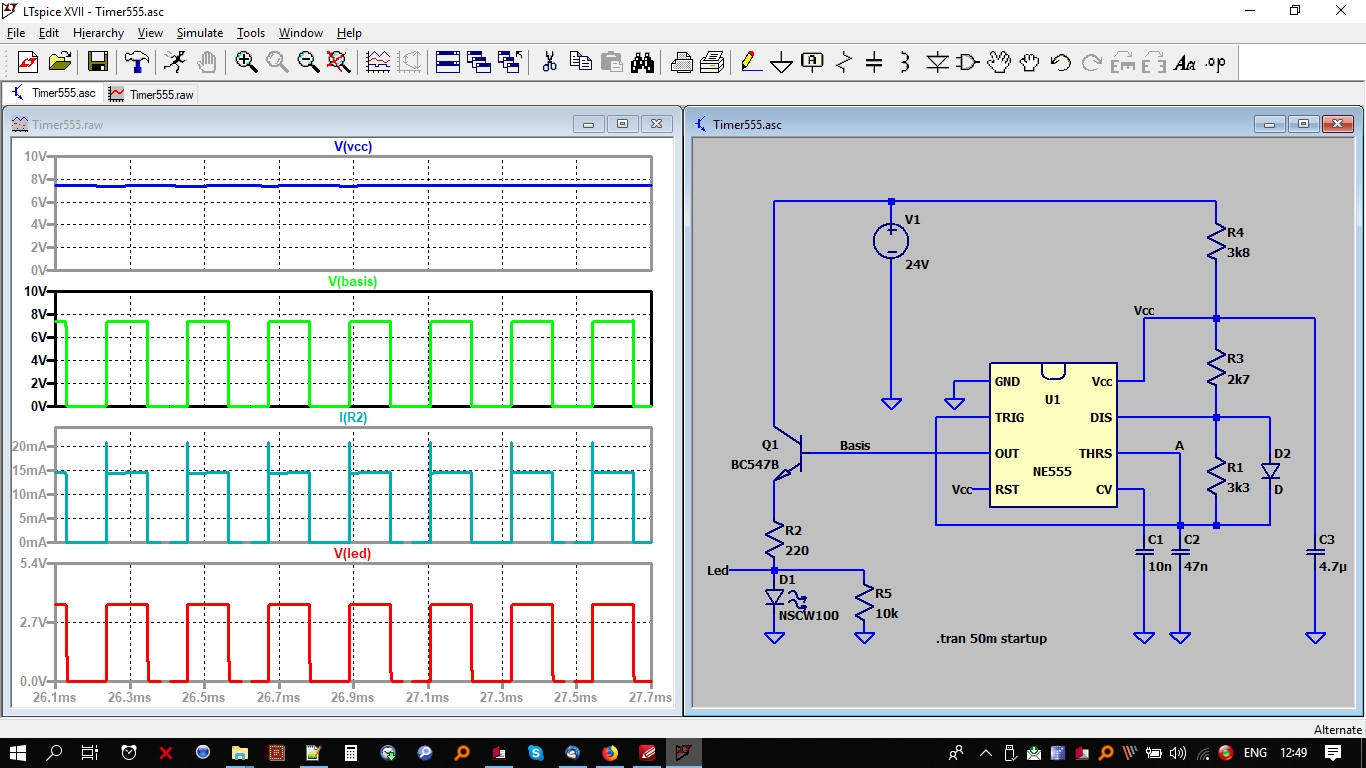Viewport: 1366px width, 768px height.
Task: Run the simulation with the running man icon
Action: coord(175,62)
